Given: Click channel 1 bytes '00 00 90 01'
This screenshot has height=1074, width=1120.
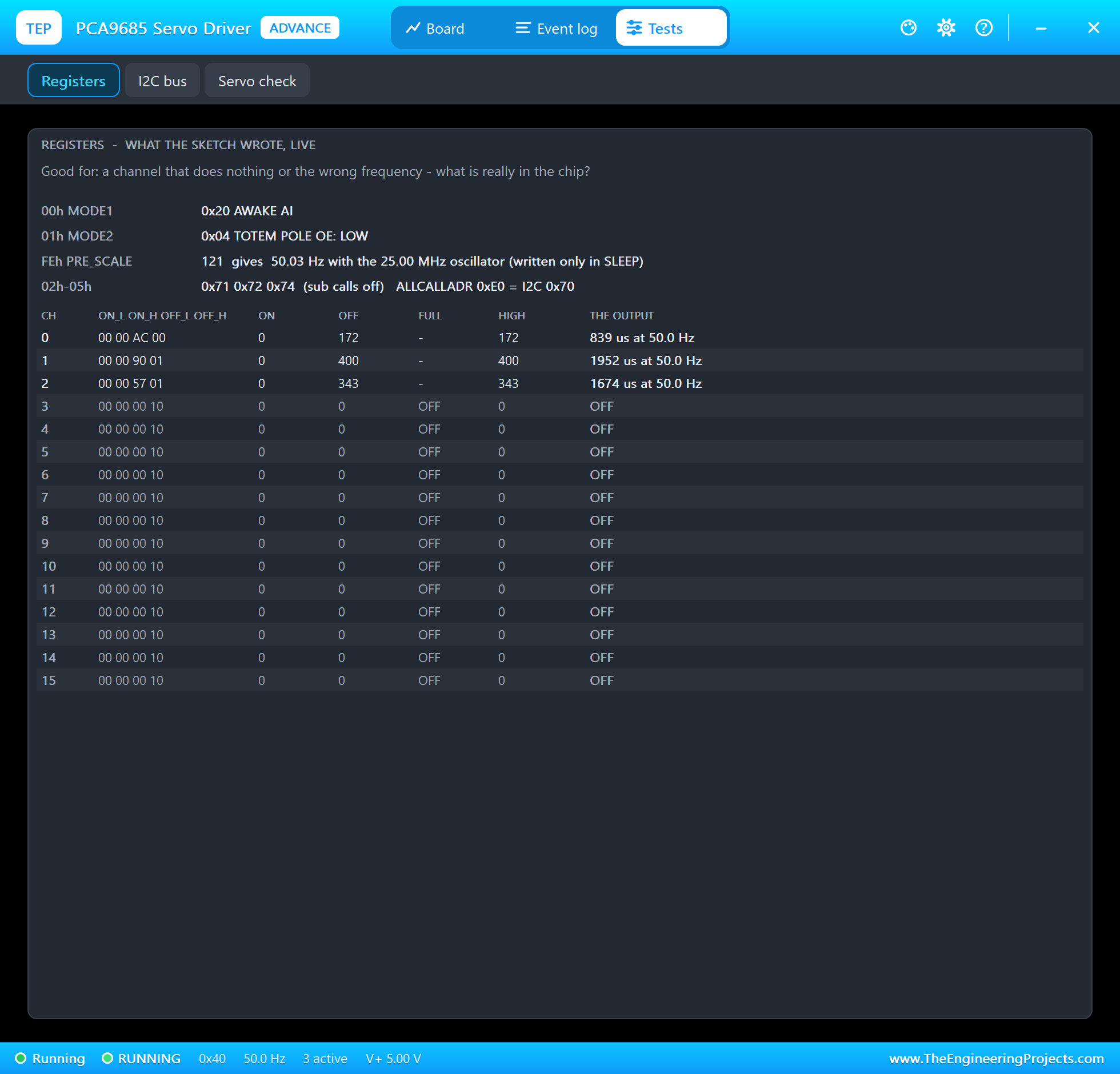Looking at the screenshot, I should [131, 360].
